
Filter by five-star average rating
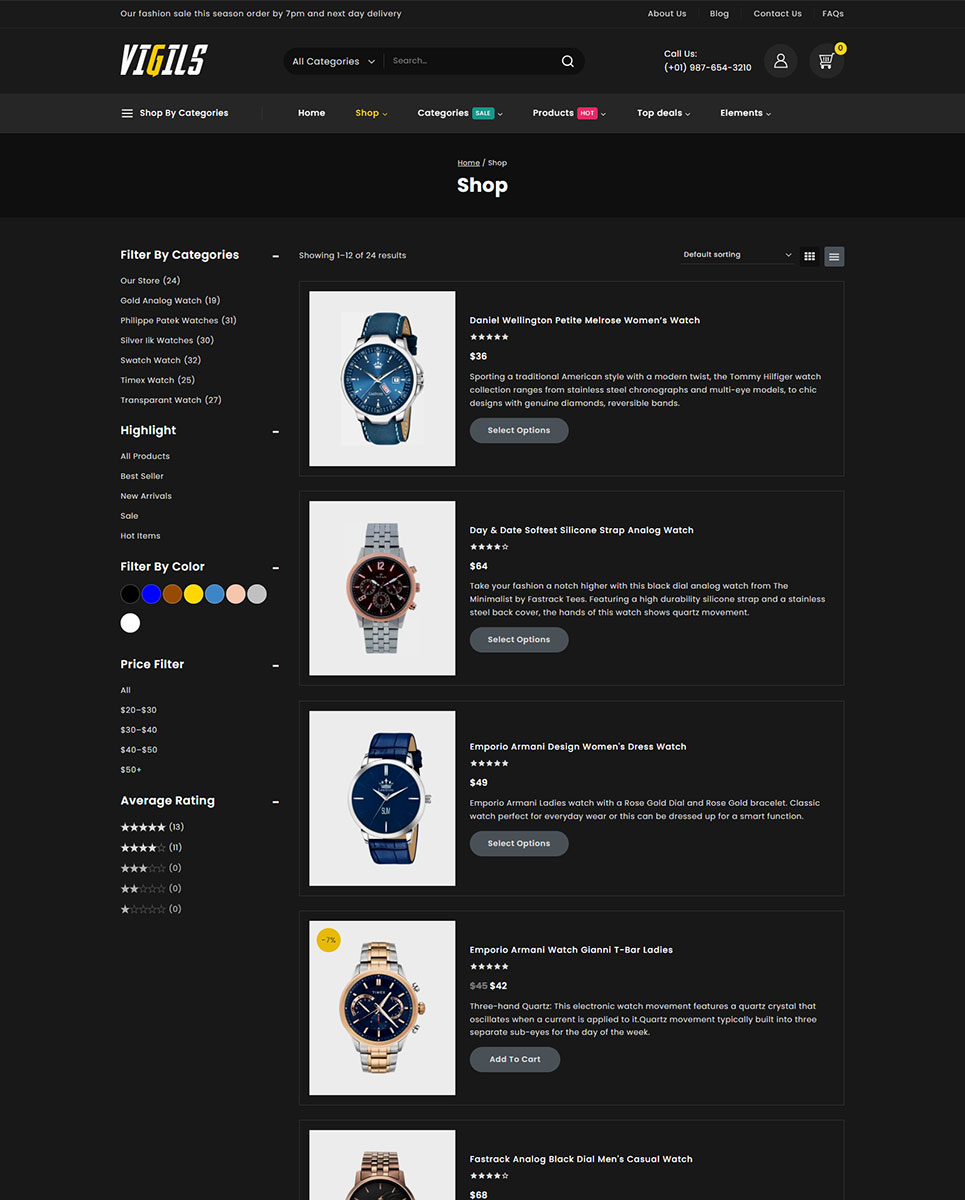coord(152,827)
